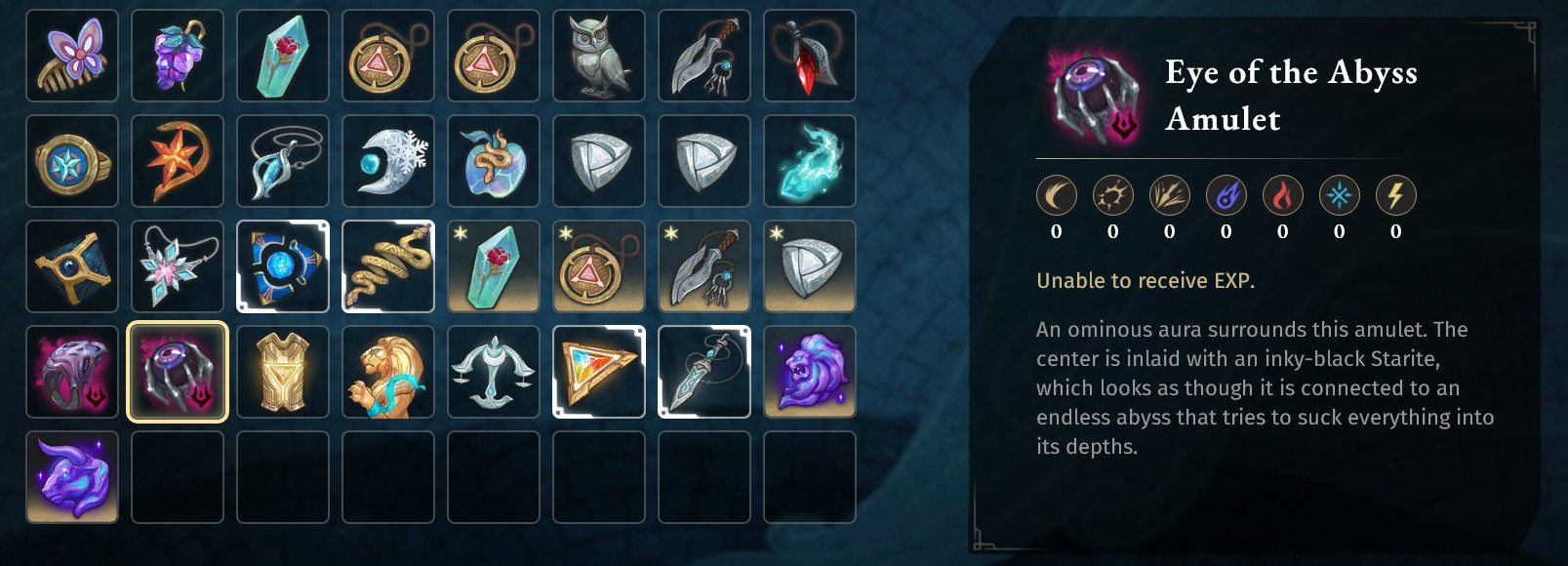Pick the golden chest armor item
Image resolution: width=1568 pixels, height=566 pixels.
(x=283, y=372)
